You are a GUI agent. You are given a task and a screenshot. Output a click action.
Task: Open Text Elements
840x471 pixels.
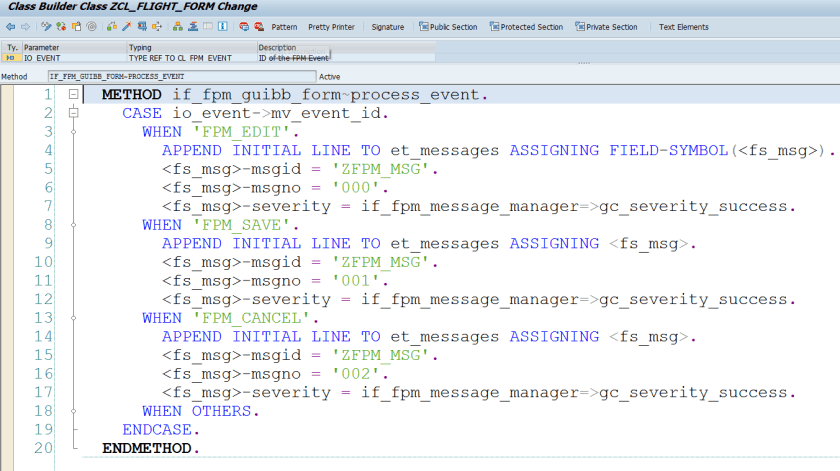[683, 27]
